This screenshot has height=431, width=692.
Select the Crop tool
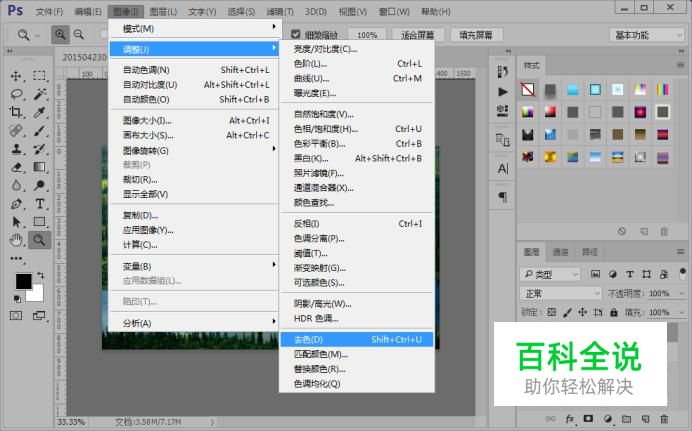pyautogui.click(x=16, y=112)
